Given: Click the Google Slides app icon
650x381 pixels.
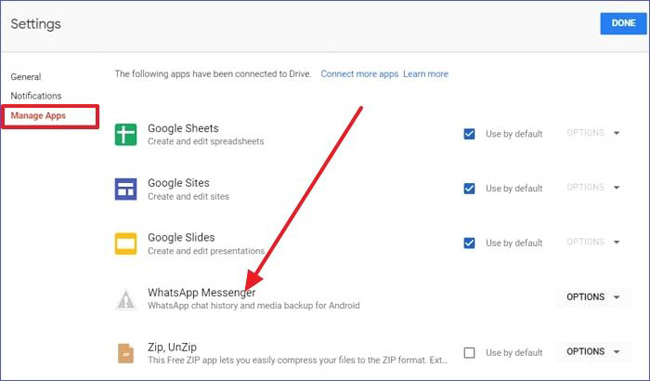Looking at the screenshot, I should click(126, 244).
